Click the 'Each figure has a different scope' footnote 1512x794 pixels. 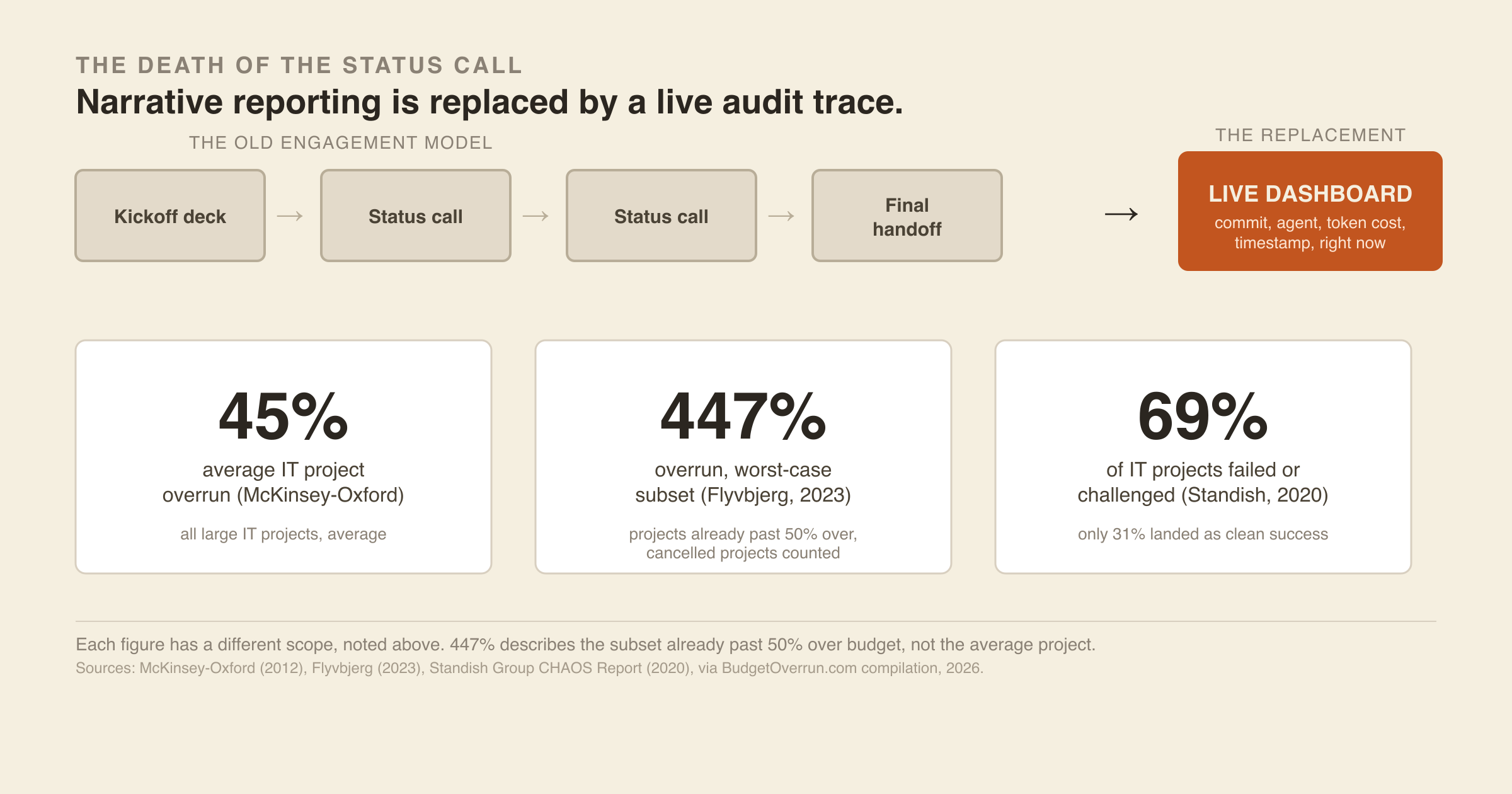(586, 645)
